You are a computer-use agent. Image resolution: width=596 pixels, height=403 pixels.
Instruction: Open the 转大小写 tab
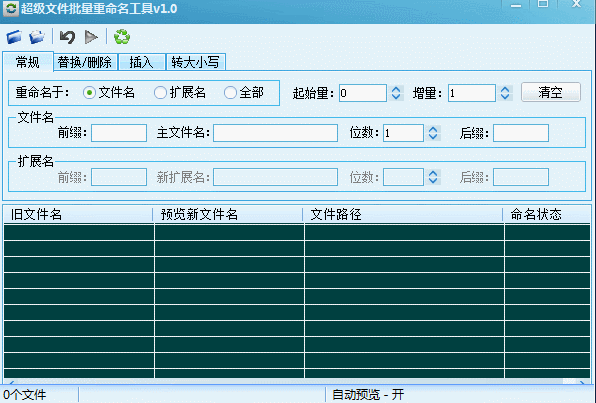(x=195, y=62)
